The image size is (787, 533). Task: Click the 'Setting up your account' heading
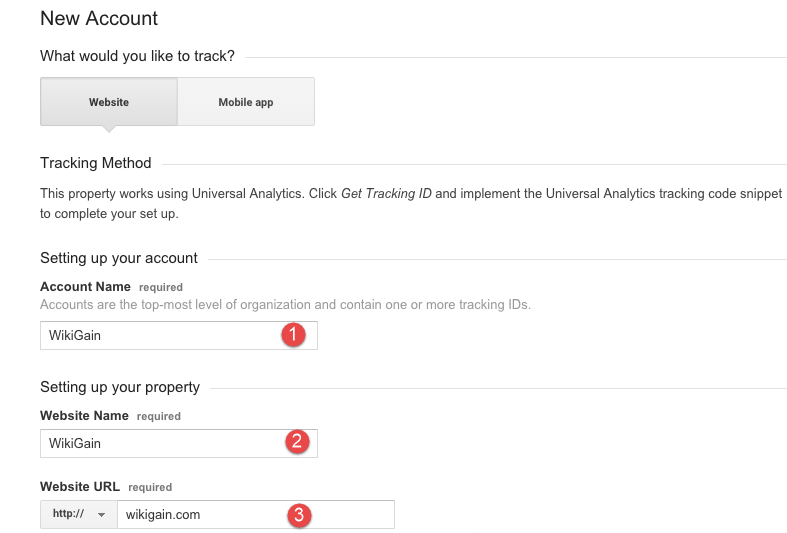(119, 258)
